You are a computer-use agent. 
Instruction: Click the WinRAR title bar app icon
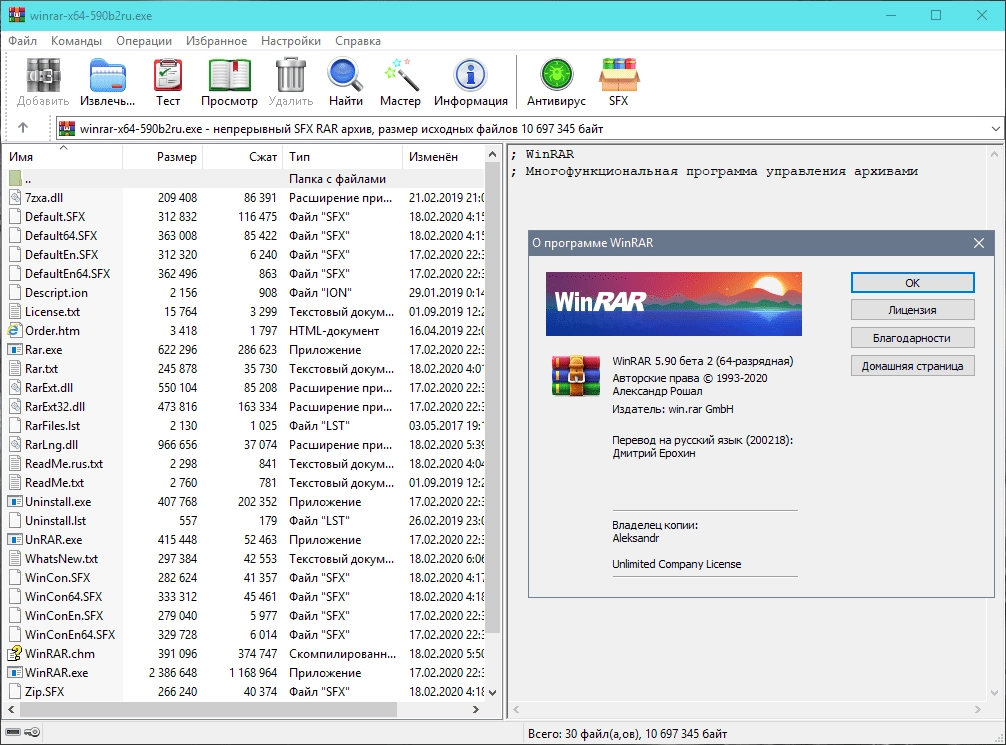click(x=16, y=15)
